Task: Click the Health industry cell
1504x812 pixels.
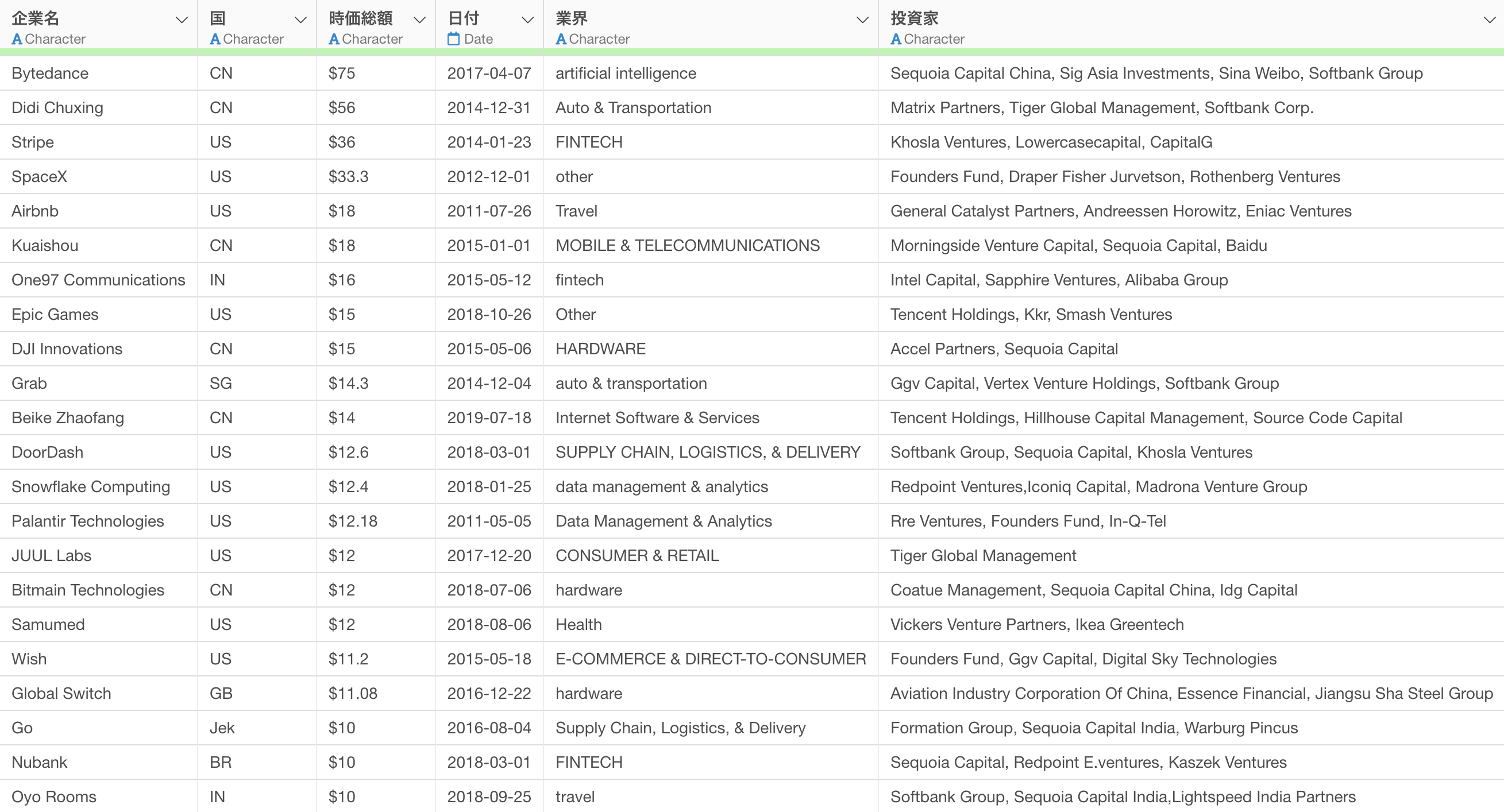Action: (711, 624)
